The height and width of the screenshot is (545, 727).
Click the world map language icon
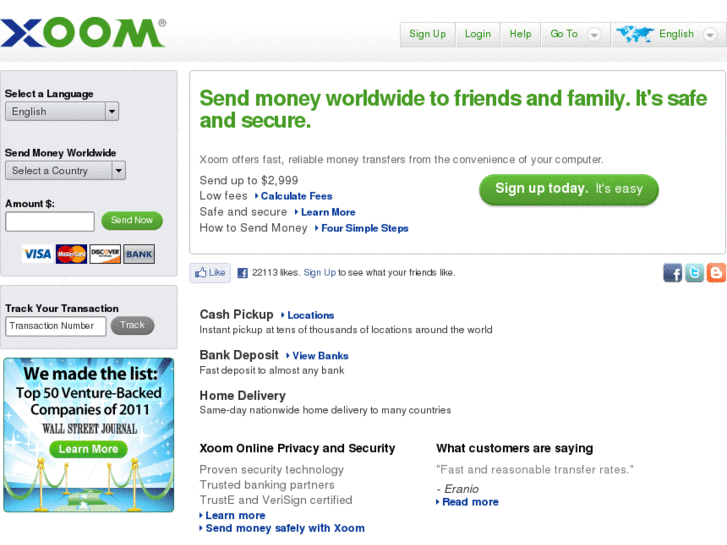click(634, 34)
